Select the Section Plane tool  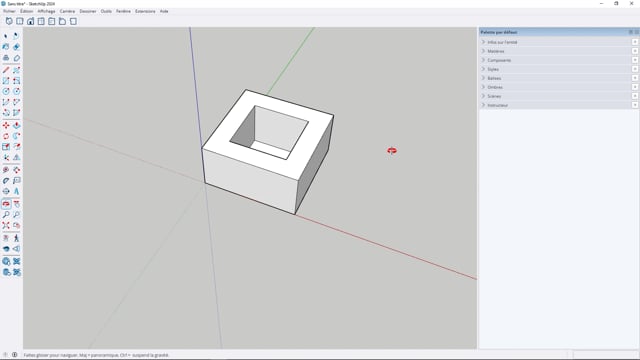(16, 249)
